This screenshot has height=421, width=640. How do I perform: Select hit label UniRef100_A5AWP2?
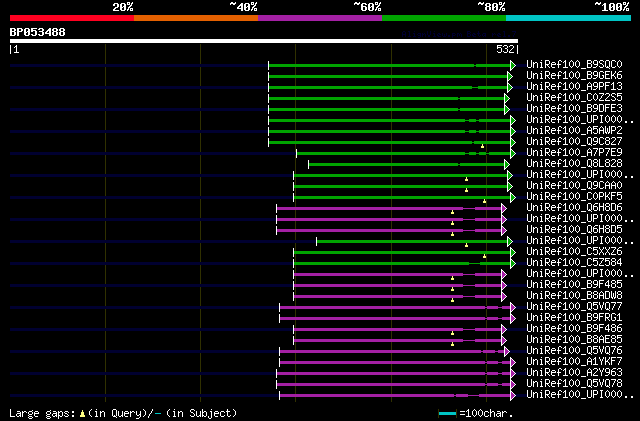click(x=574, y=131)
